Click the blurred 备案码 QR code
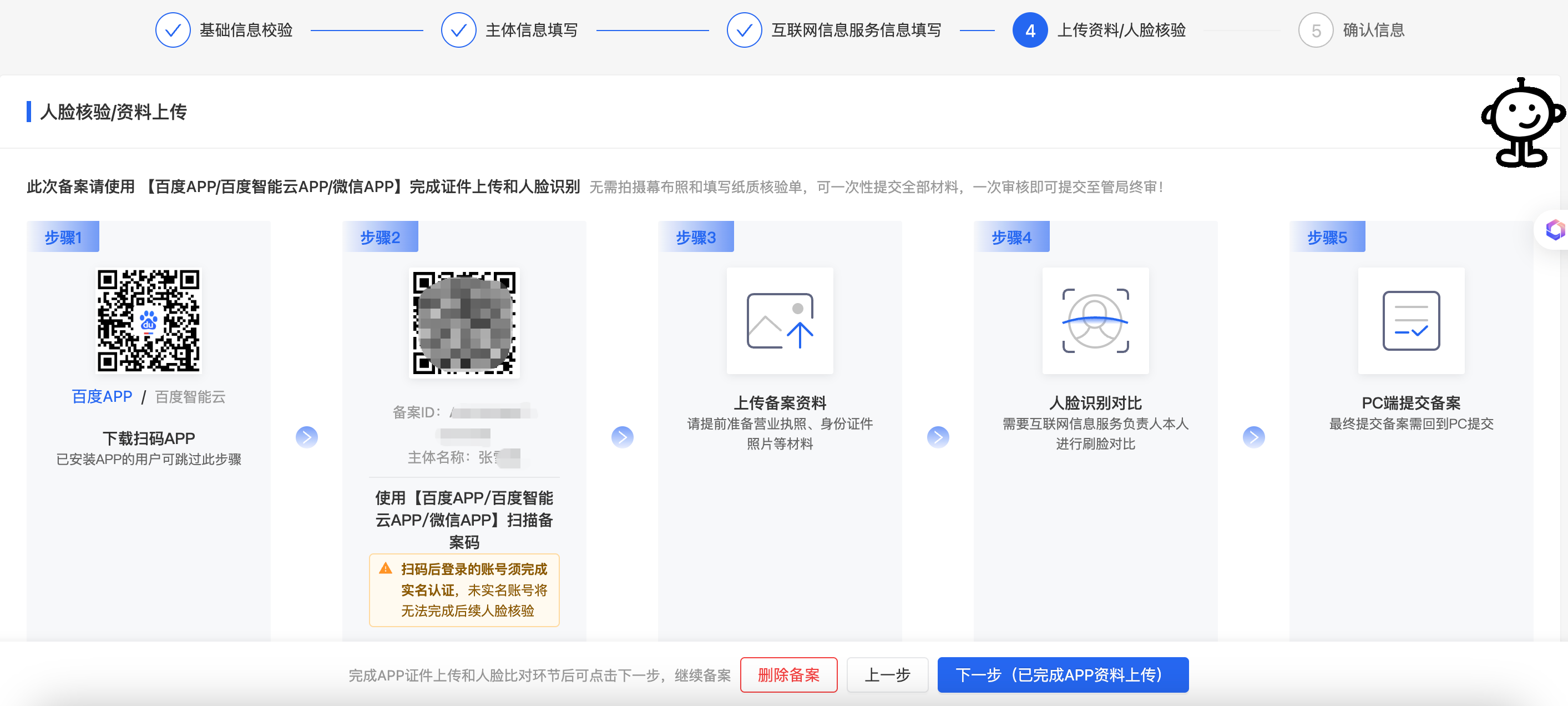This screenshot has width=1568, height=706. (x=464, y=323)
